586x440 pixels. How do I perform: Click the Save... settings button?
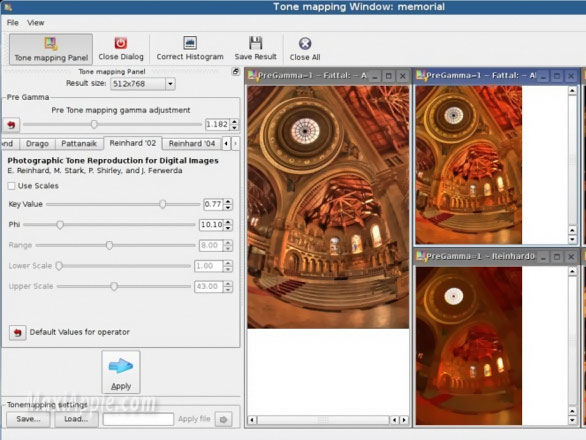[28, 419]
